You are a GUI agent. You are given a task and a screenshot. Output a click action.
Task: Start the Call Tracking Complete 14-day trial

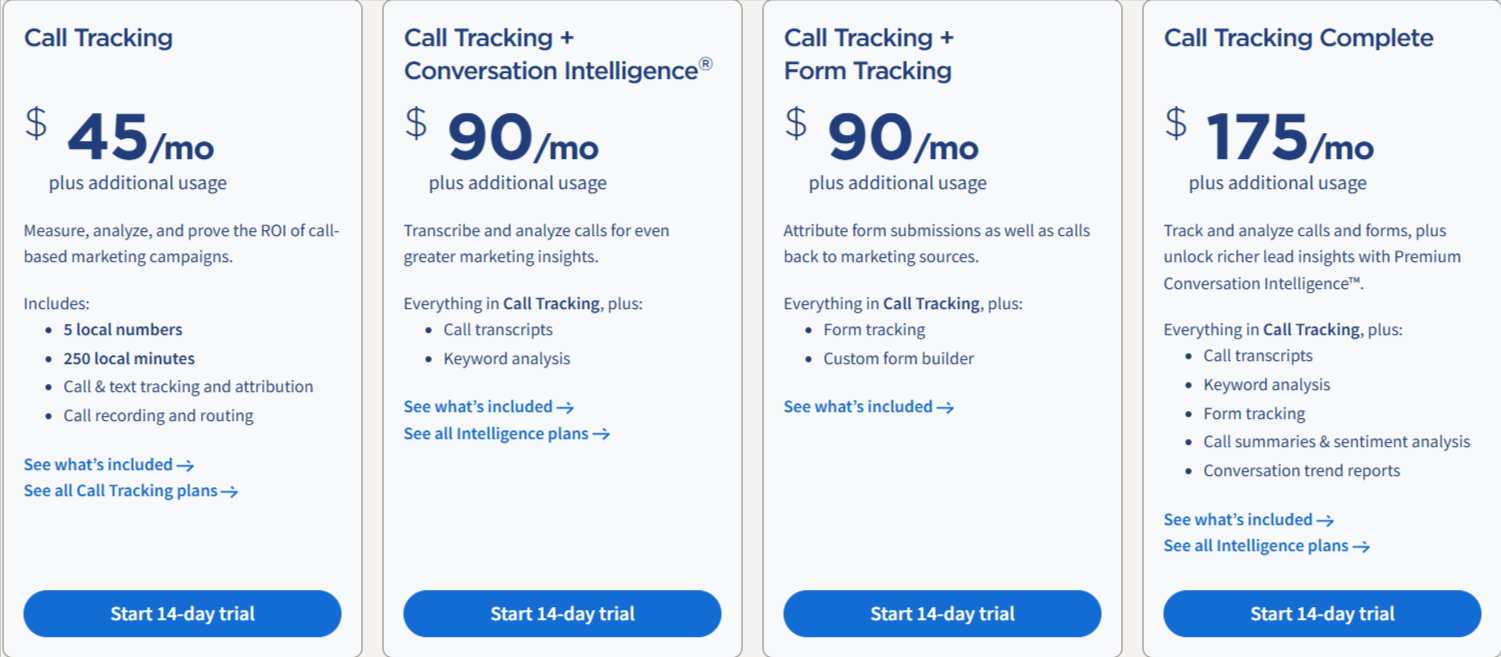tap(1322, 613)
